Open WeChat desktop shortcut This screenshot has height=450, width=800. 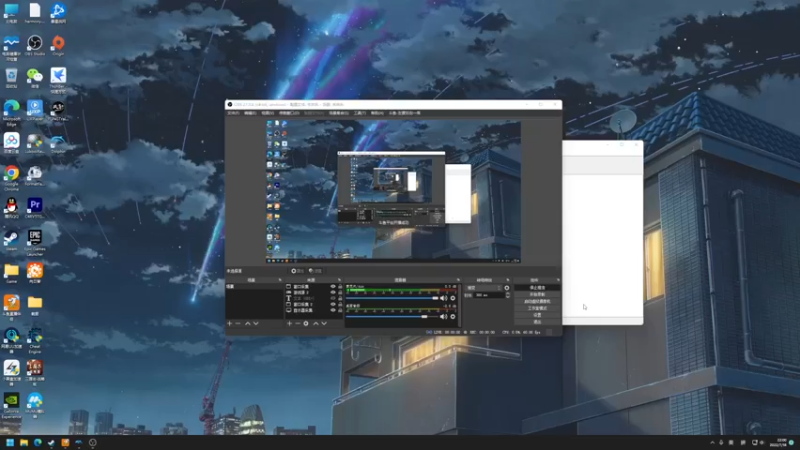pyautogui.click(x=35, y=78)
